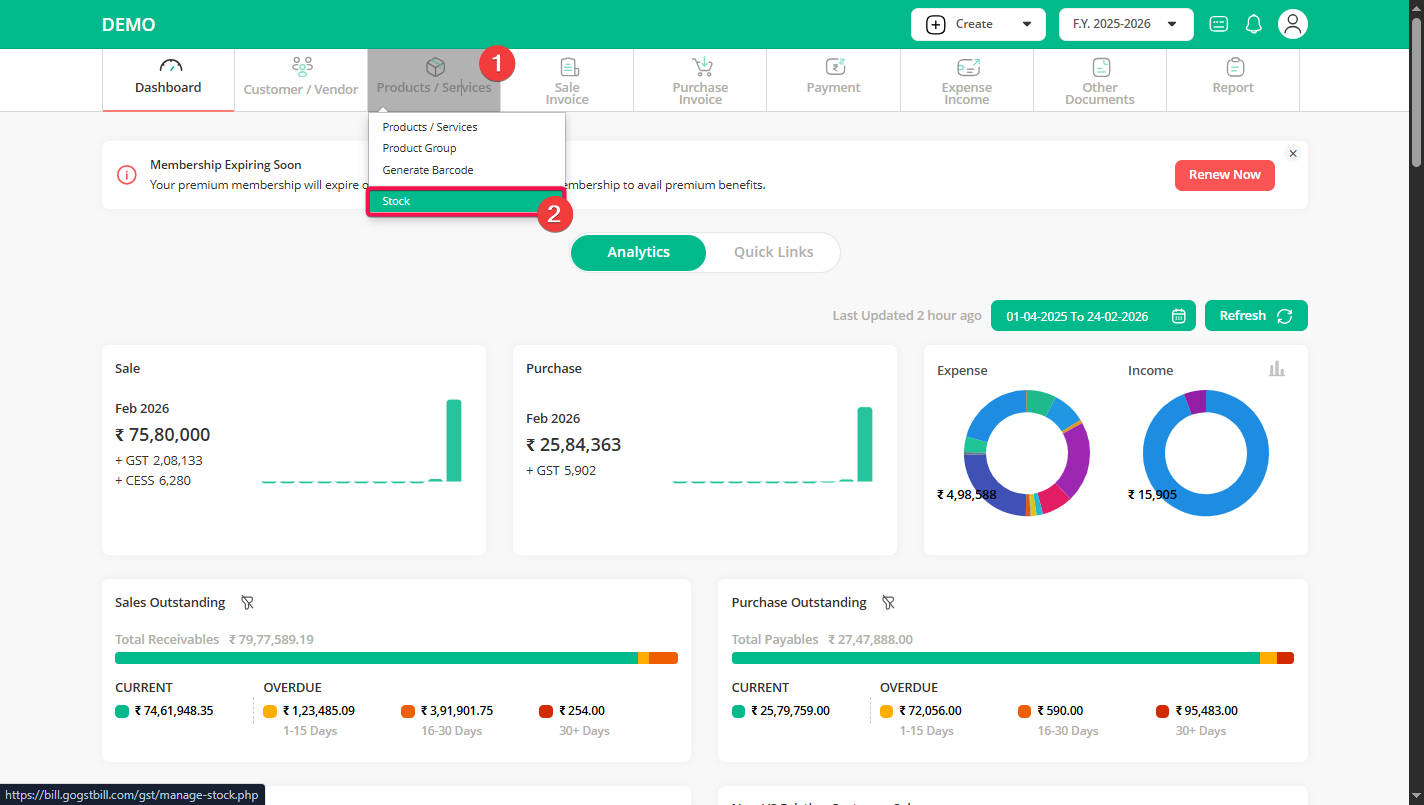Switch to the Quick Links toggle
Viewport: 1424px width, 805px height.
(773, 252)
